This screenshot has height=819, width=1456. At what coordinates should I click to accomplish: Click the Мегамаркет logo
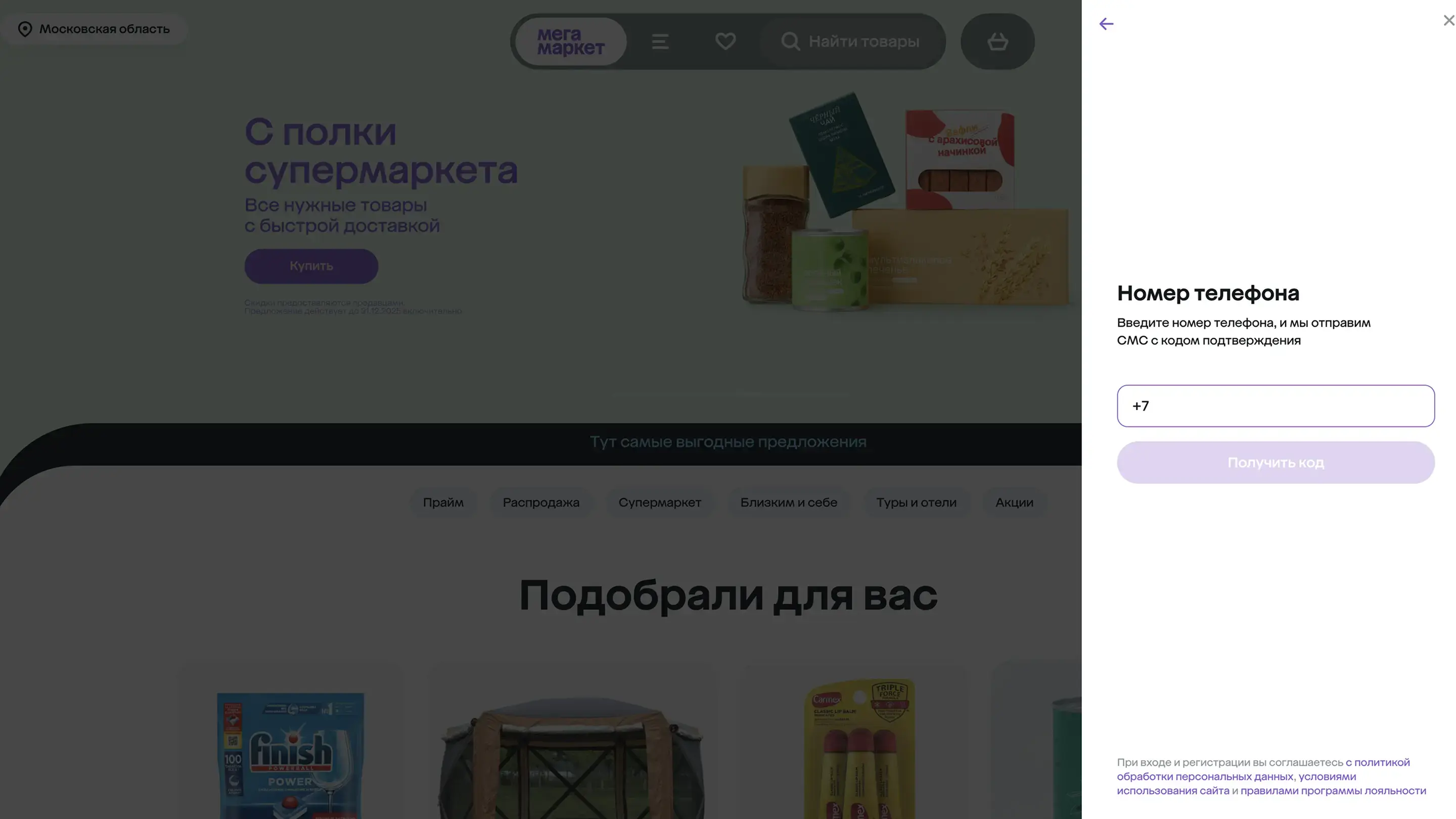click(570, 42)
